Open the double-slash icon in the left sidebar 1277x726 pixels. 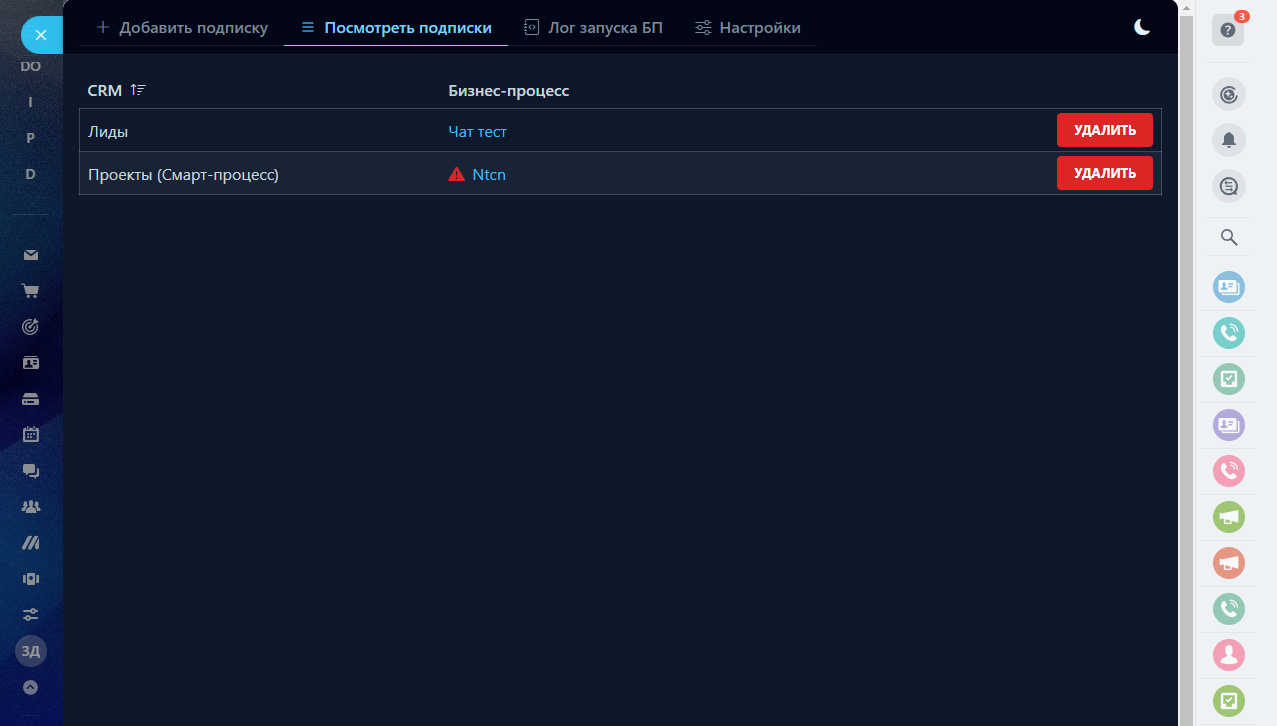31,543
